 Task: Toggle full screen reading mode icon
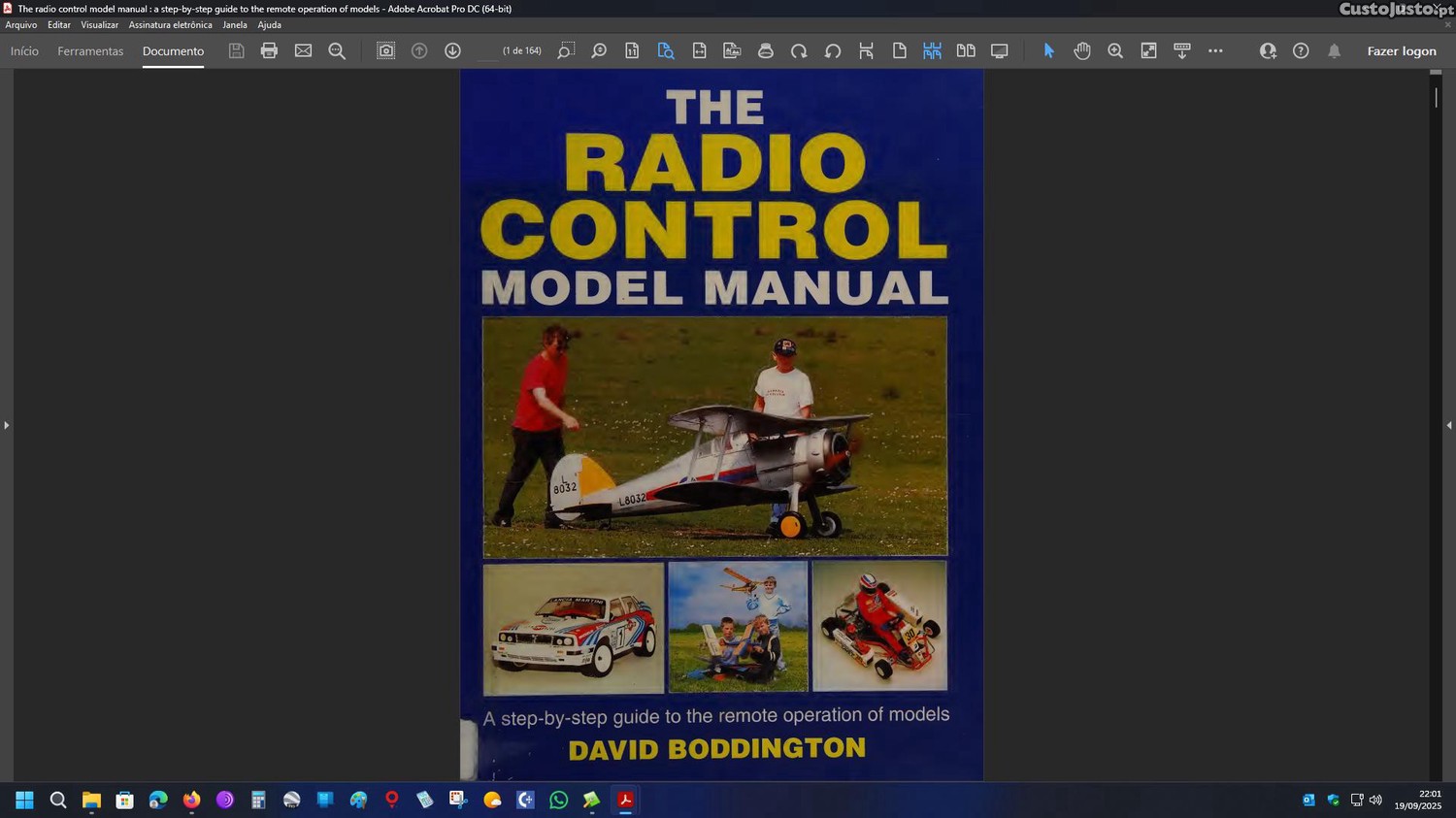click(999, 50)
